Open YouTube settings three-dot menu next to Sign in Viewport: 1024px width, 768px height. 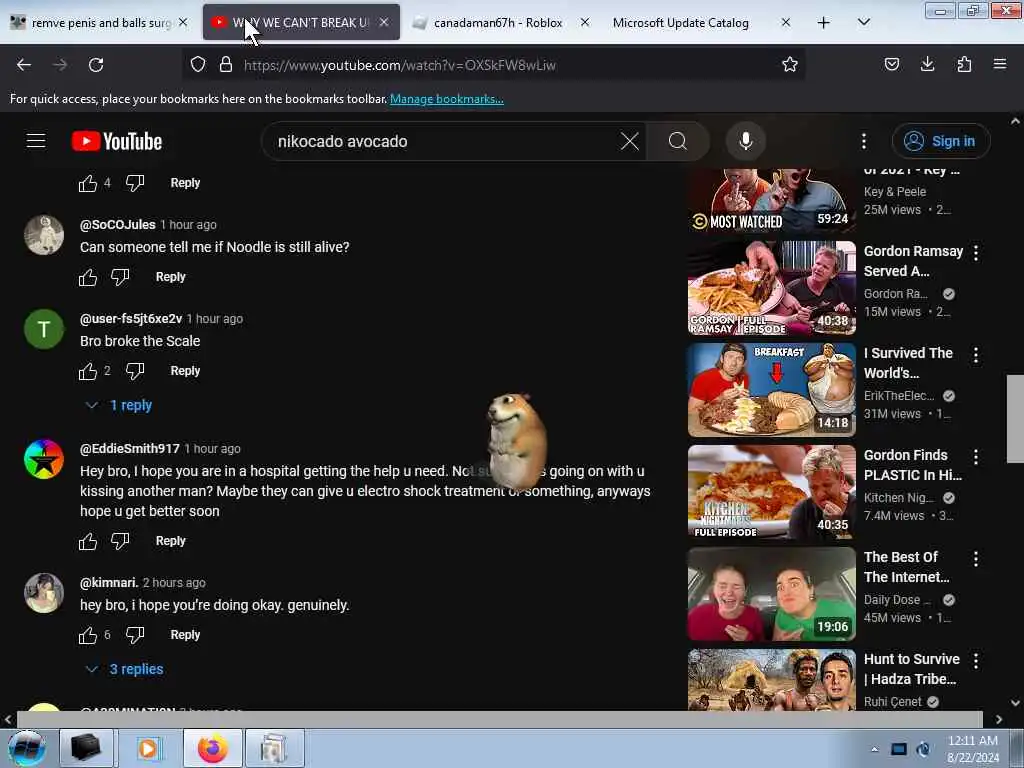(864, 141)
